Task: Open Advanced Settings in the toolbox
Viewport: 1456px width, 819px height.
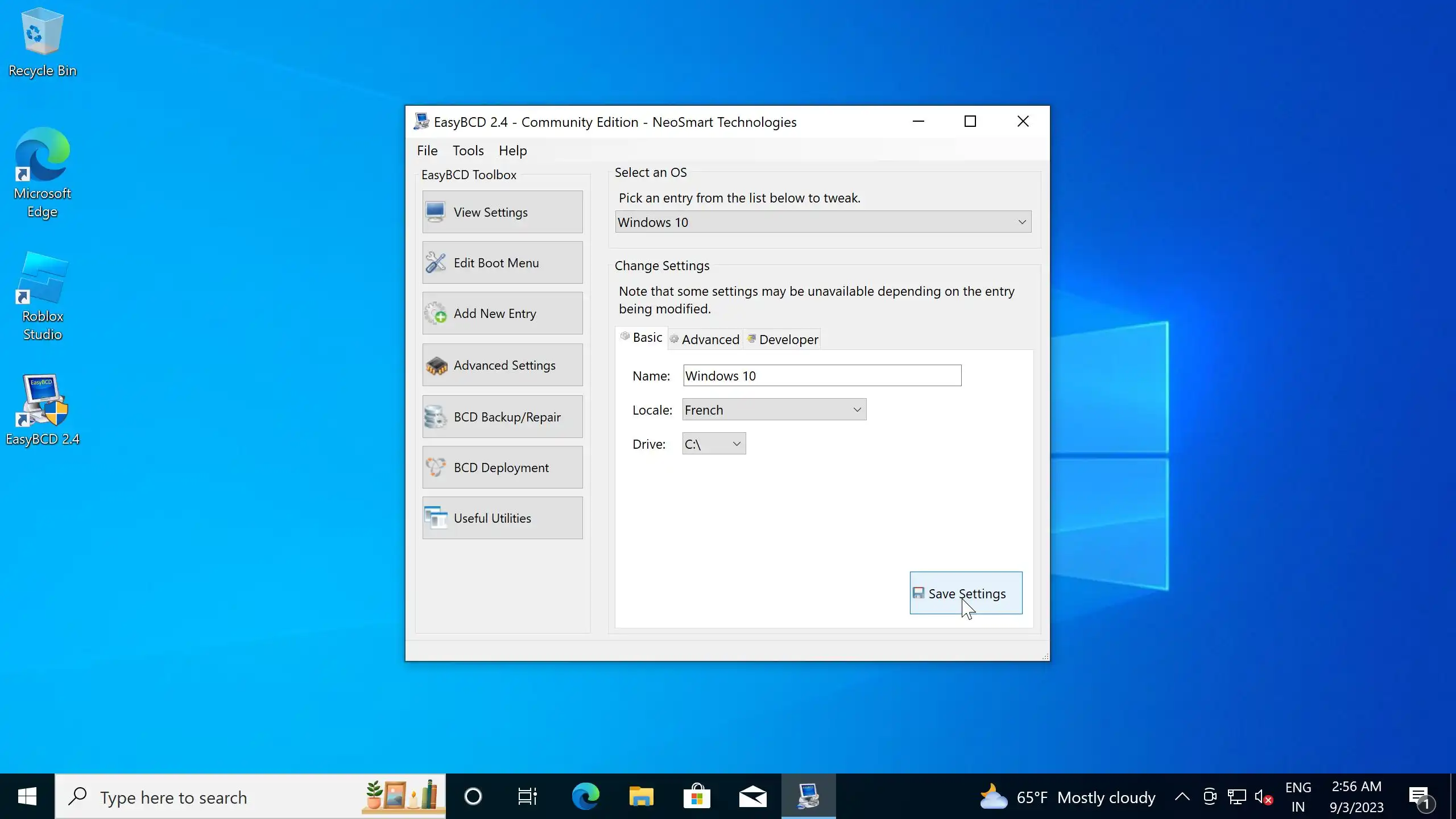Action: (x=502, y=365)
